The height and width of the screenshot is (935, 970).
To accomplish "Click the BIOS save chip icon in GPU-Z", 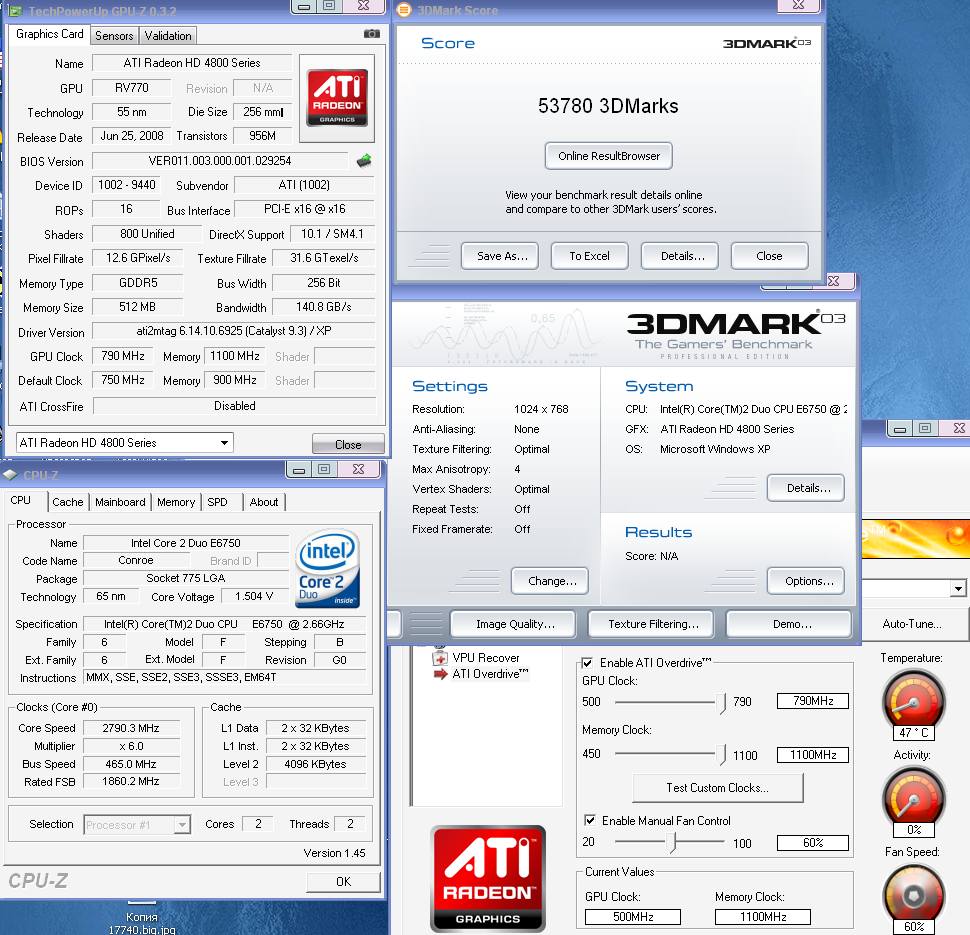I will pos(364,161).
